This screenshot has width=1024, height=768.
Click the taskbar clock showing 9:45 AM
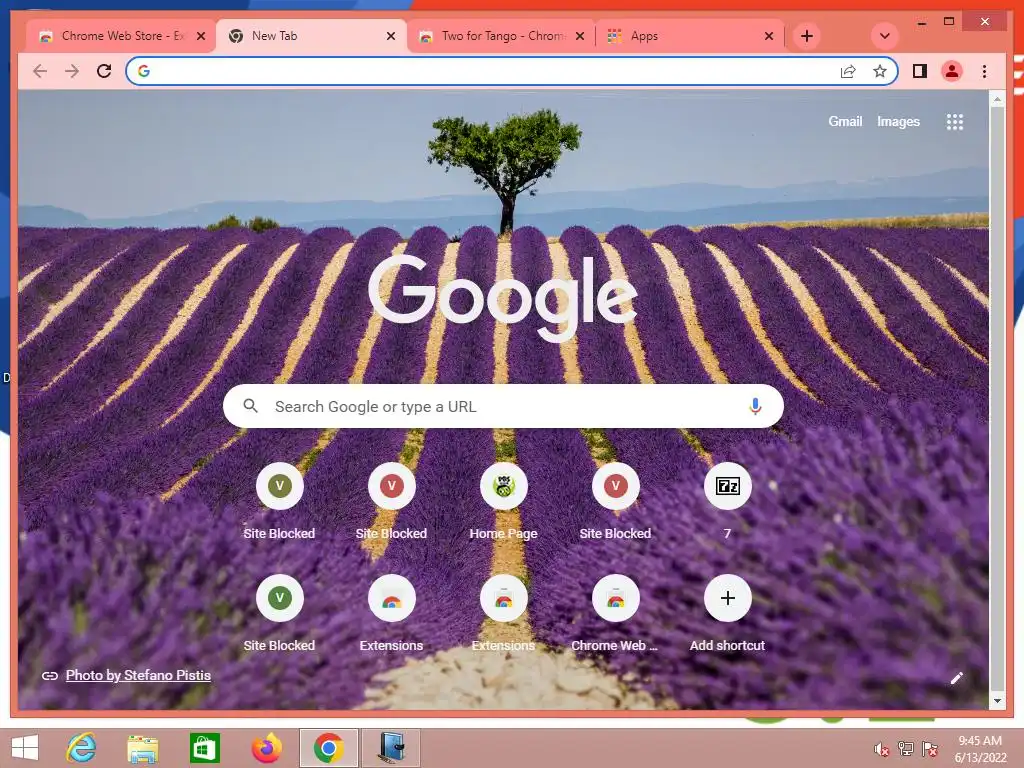tap(980, 749)
